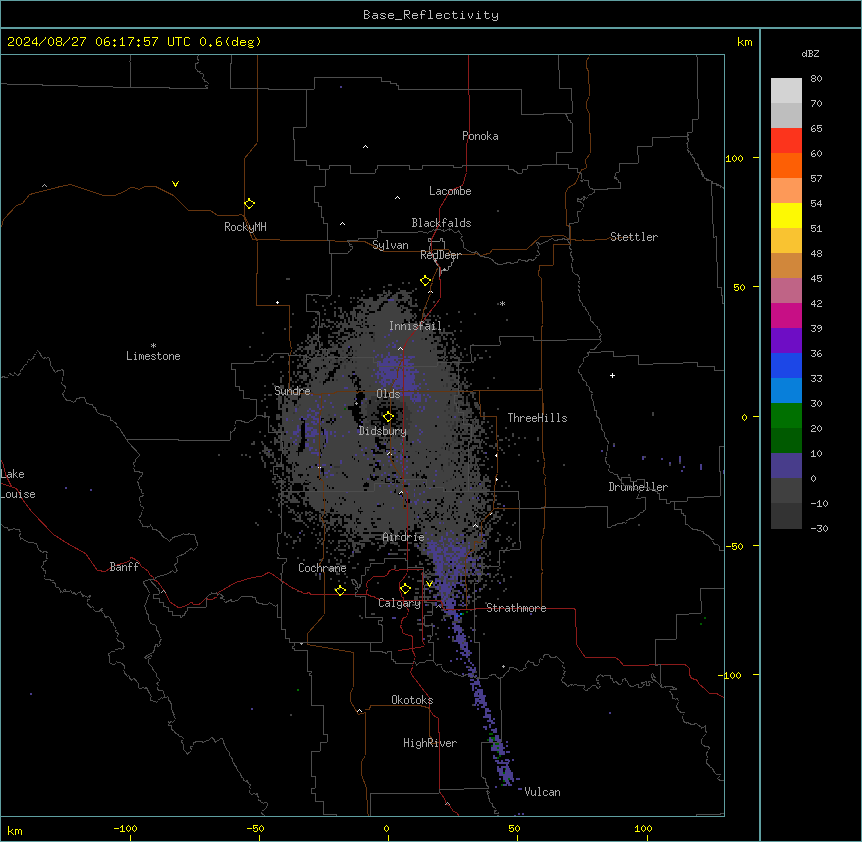Screen dimensions: 862x842
Task: Click the Okotoks label
Action: coord(412,700)
